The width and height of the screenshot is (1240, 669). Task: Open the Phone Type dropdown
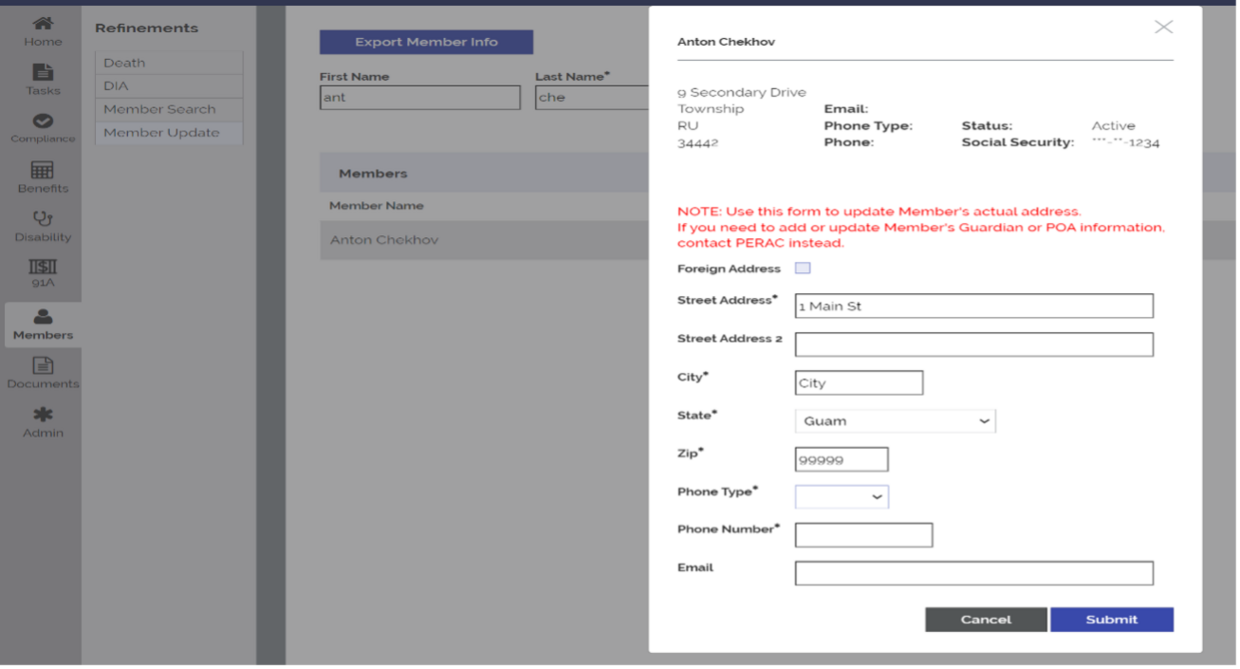tap(841, 497)
